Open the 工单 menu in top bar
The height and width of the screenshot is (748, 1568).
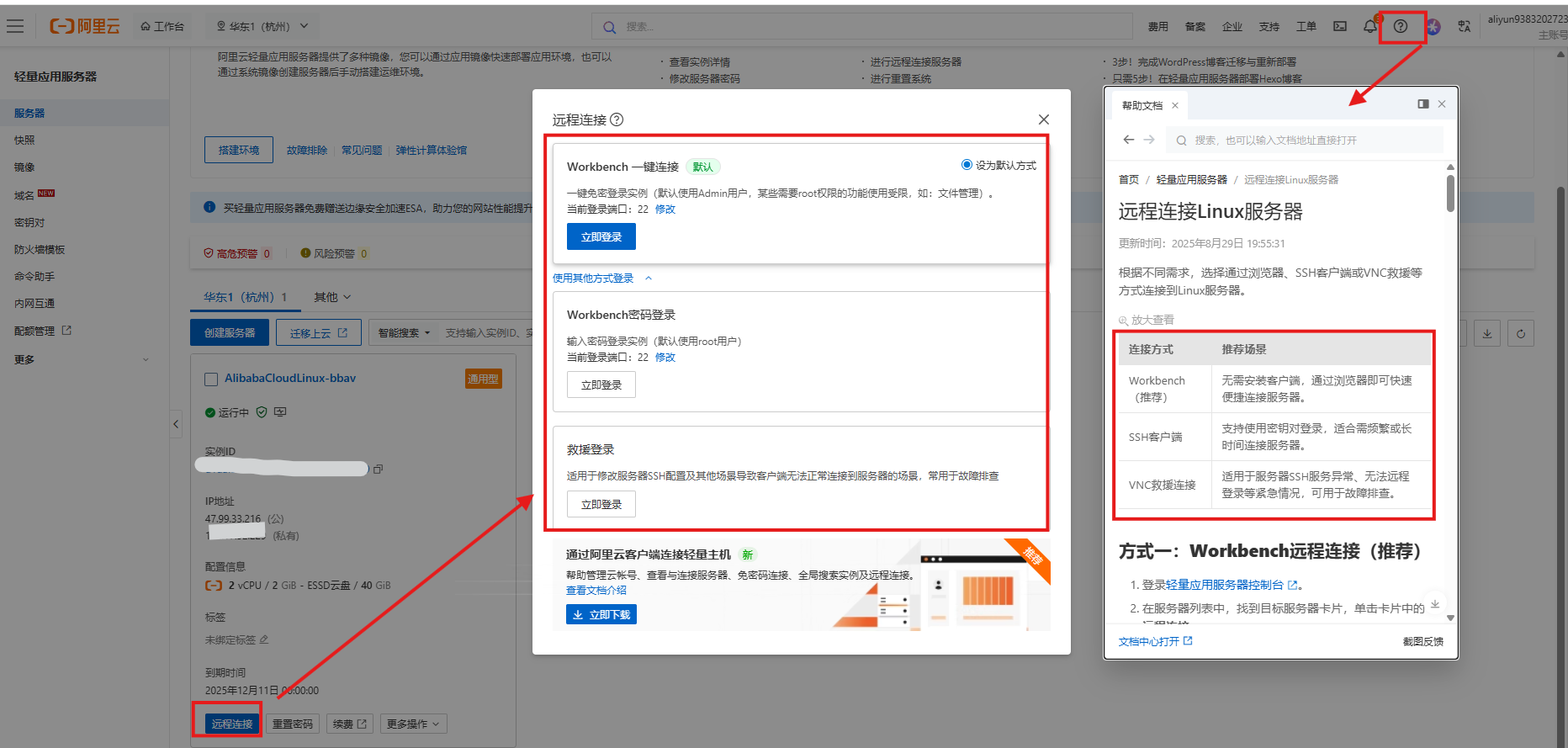1306,27
